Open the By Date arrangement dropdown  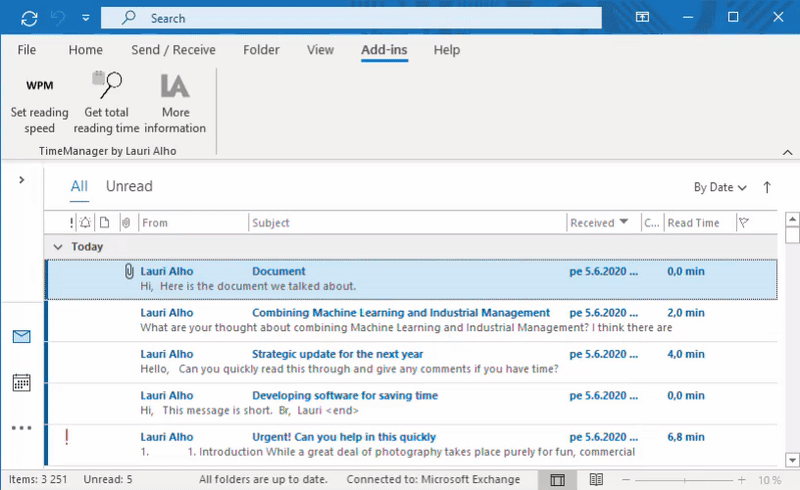(x=721, y=187)
